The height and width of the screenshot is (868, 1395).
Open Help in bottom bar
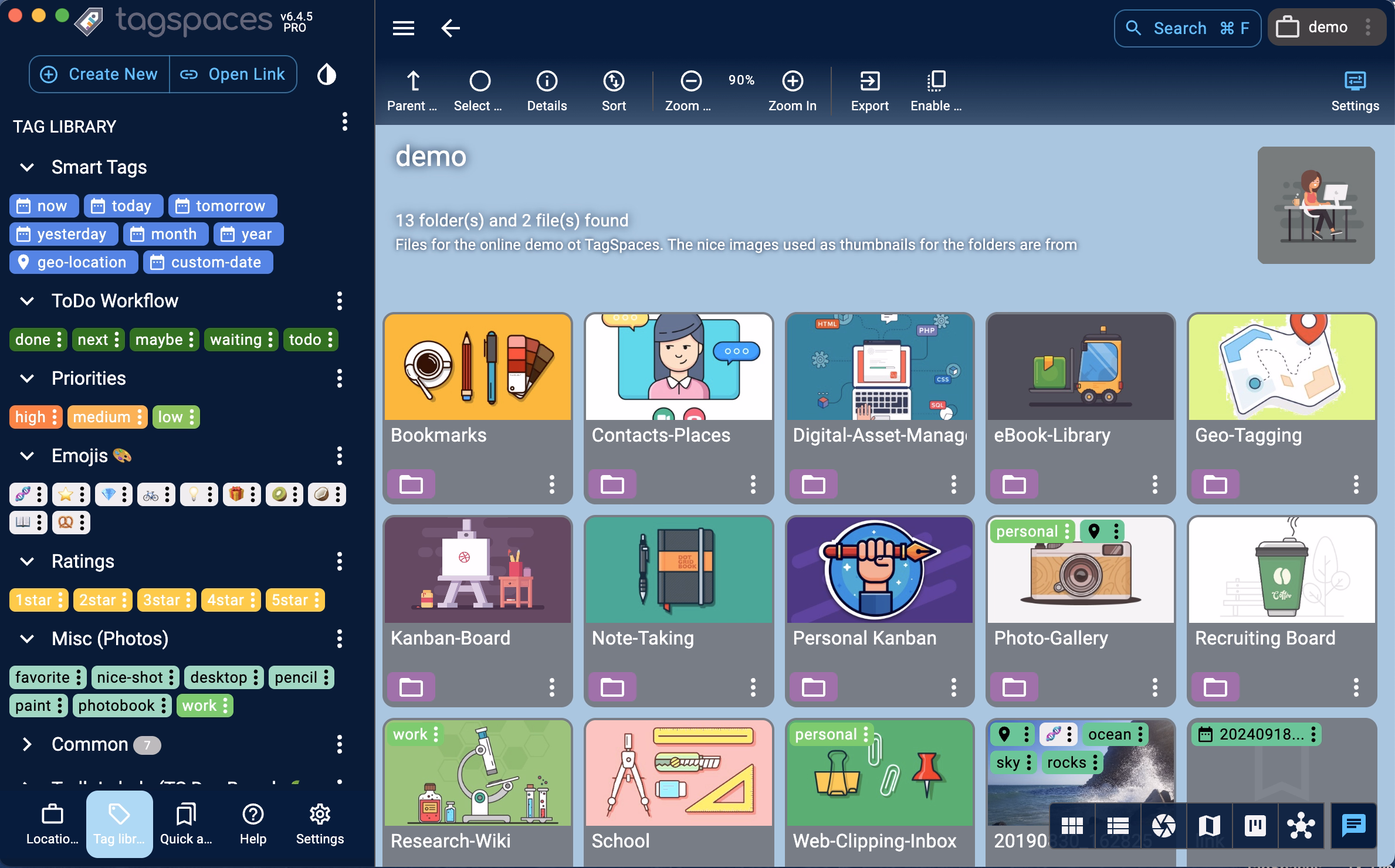(x=253, y=824)
